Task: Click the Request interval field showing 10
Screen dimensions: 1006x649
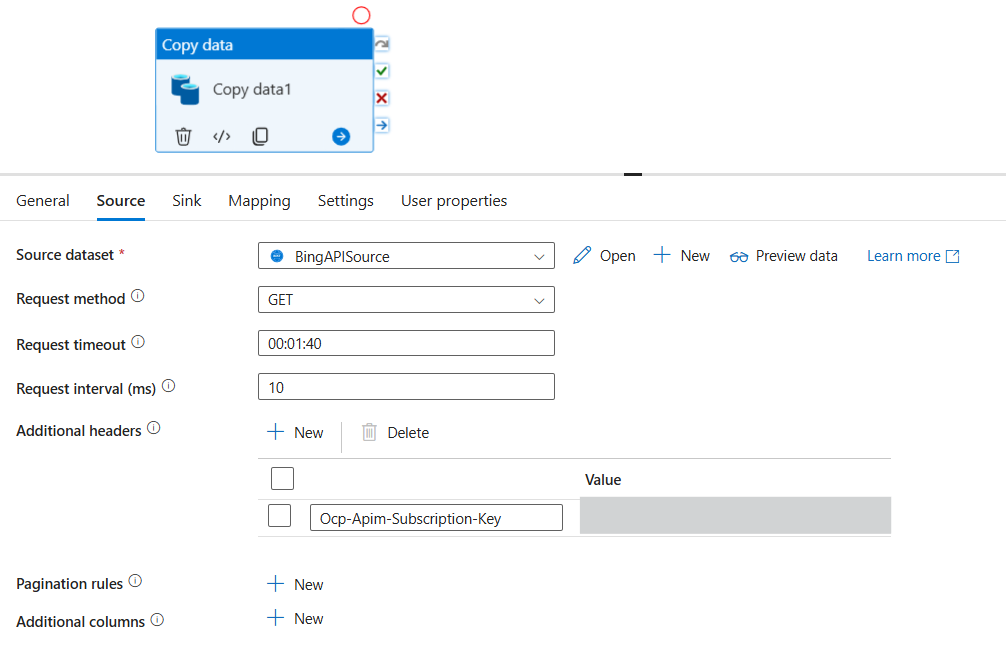Action: tap(406, 387)
